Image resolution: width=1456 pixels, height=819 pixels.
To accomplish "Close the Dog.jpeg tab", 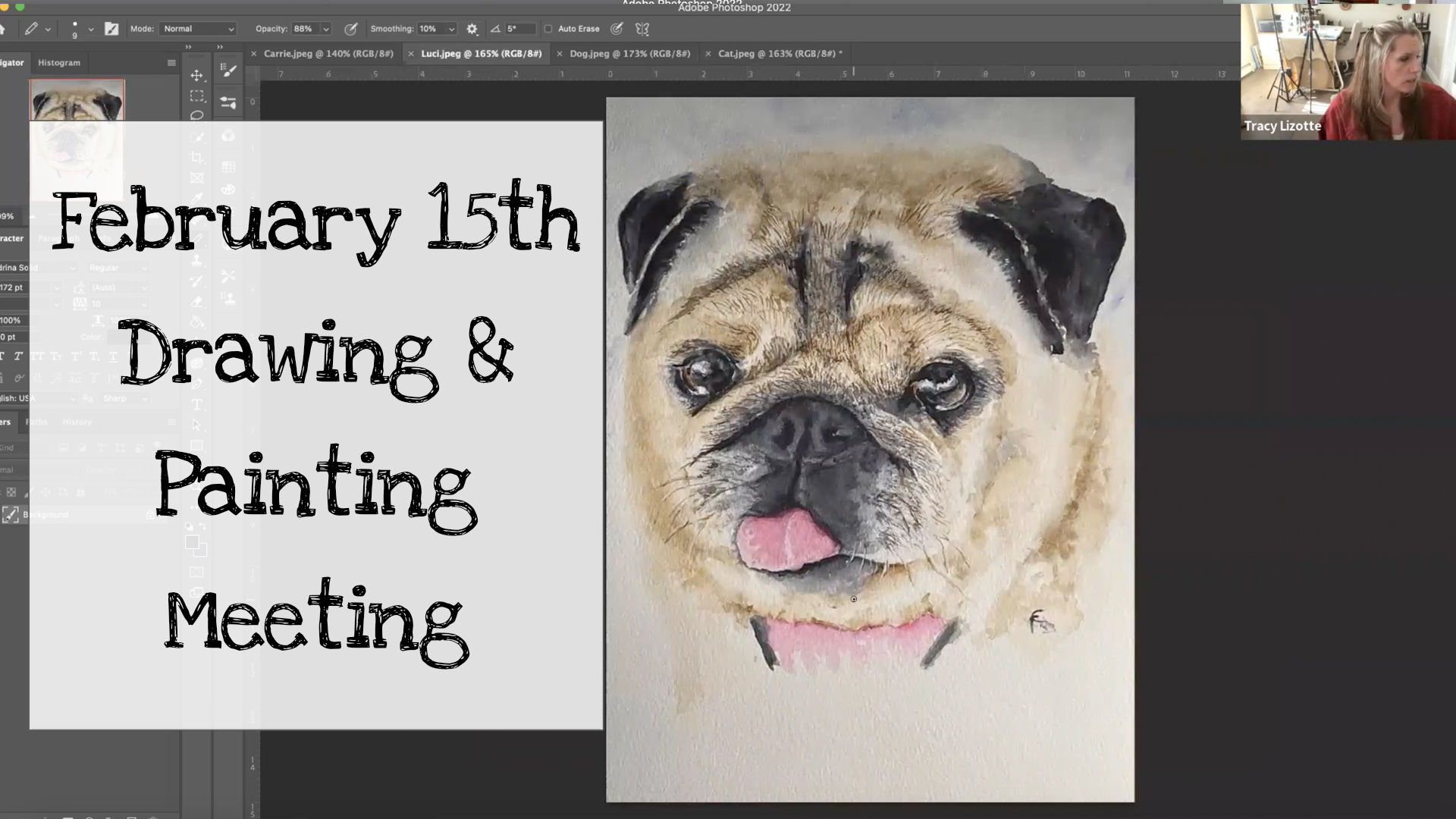I will [x=560, y=54].
